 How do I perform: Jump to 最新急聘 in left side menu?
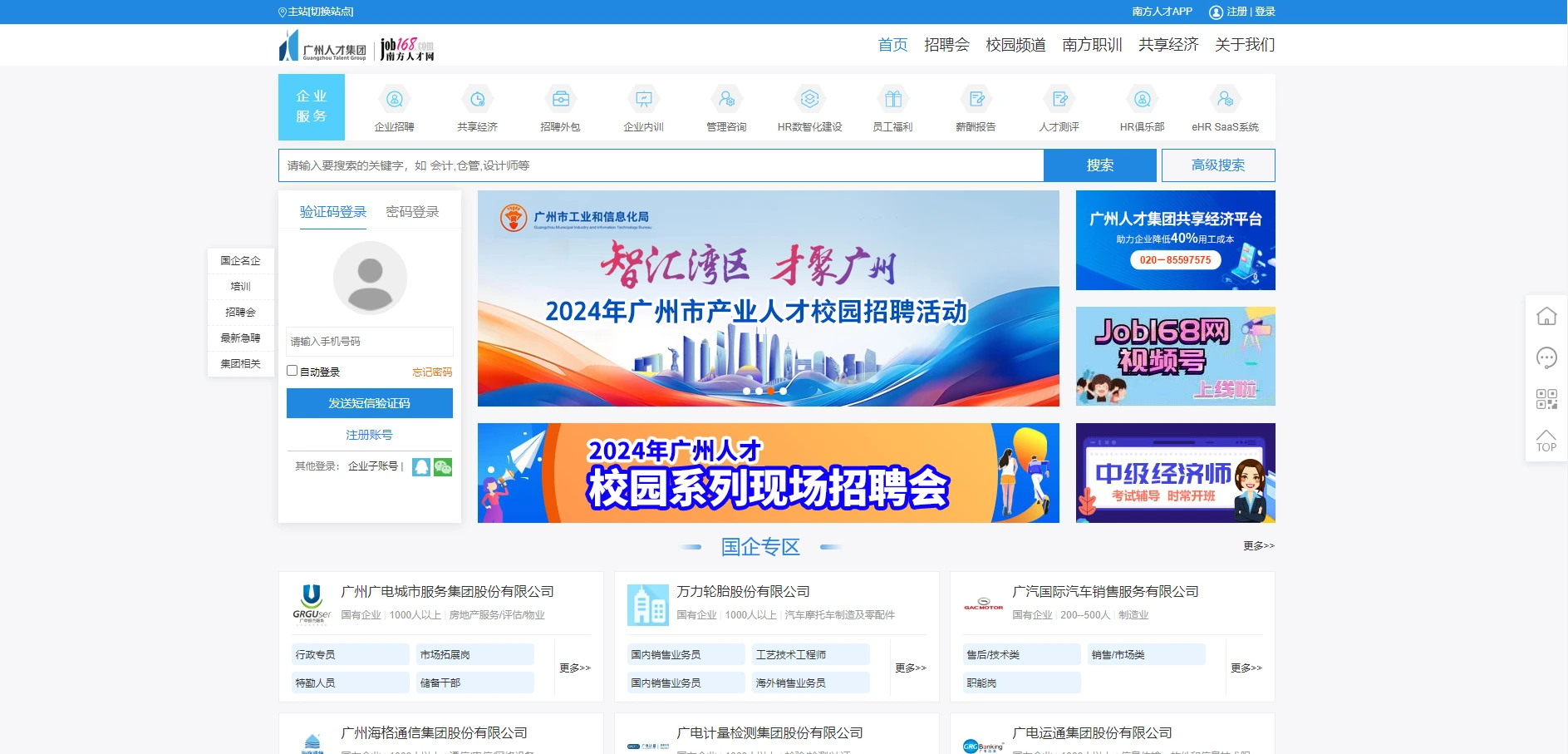coord(240,338)
